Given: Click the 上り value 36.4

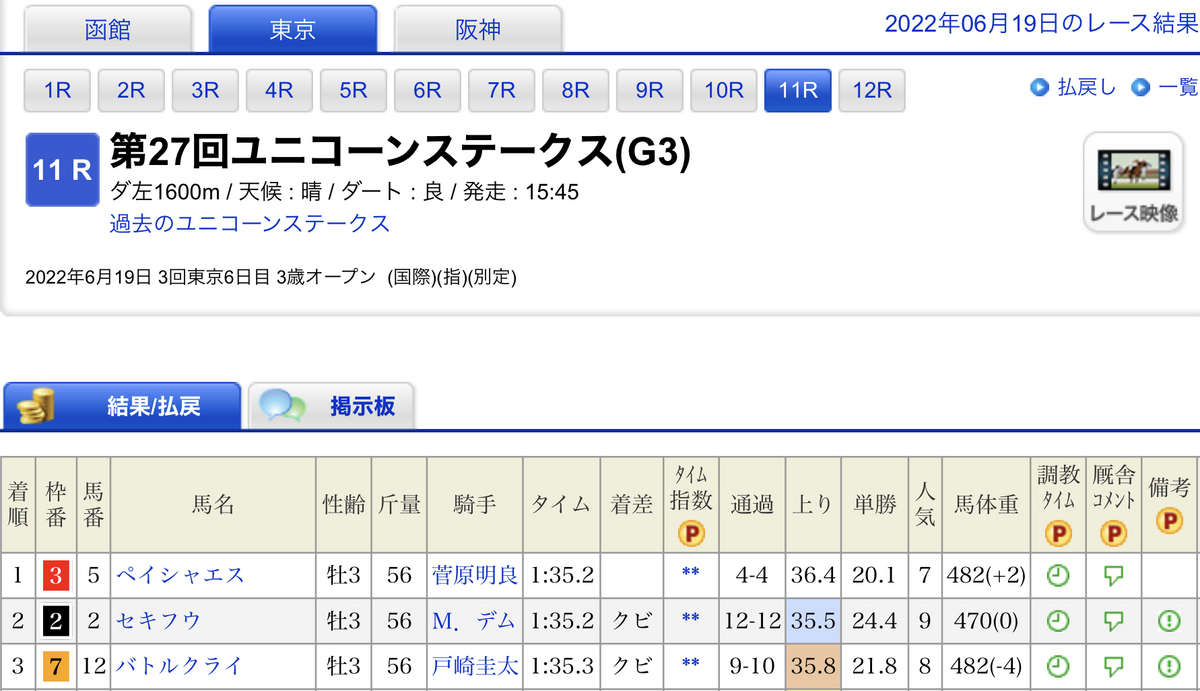Looking at the screenshot, I should tap(813, 576).
